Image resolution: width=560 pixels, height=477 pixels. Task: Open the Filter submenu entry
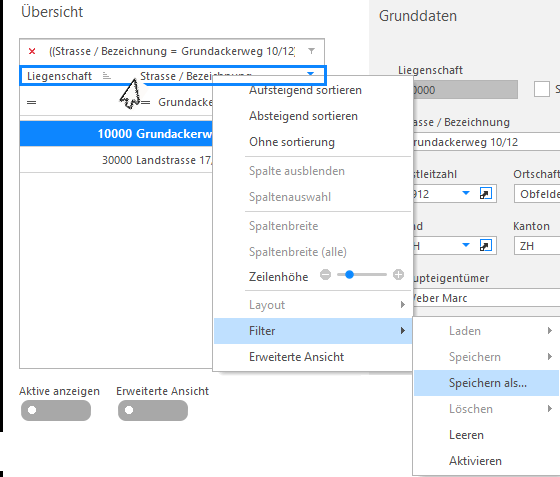click(x=312, y=331)
